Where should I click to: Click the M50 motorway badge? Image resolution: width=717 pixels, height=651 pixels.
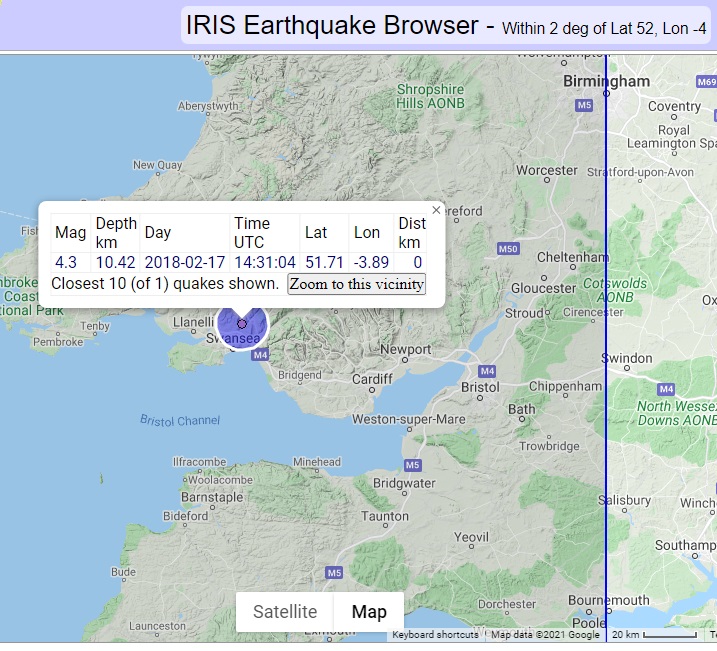tap(508, 249)
